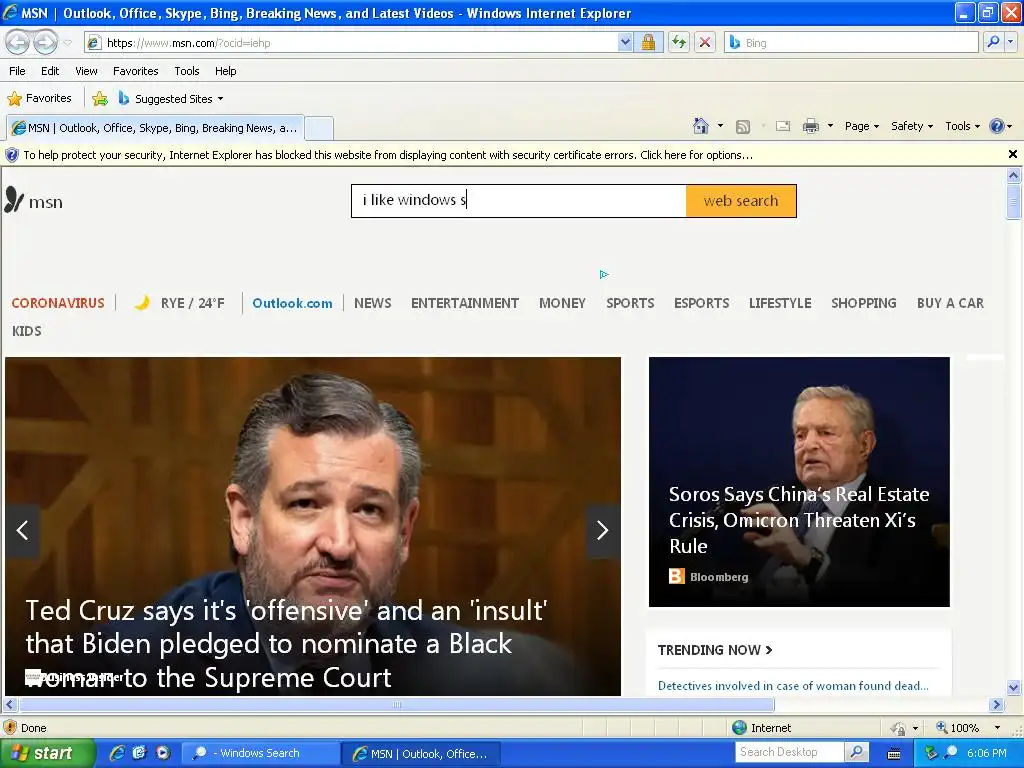
Task: Click in the MSN search text field
Action: pyautogui.click(x=519, y=200)
